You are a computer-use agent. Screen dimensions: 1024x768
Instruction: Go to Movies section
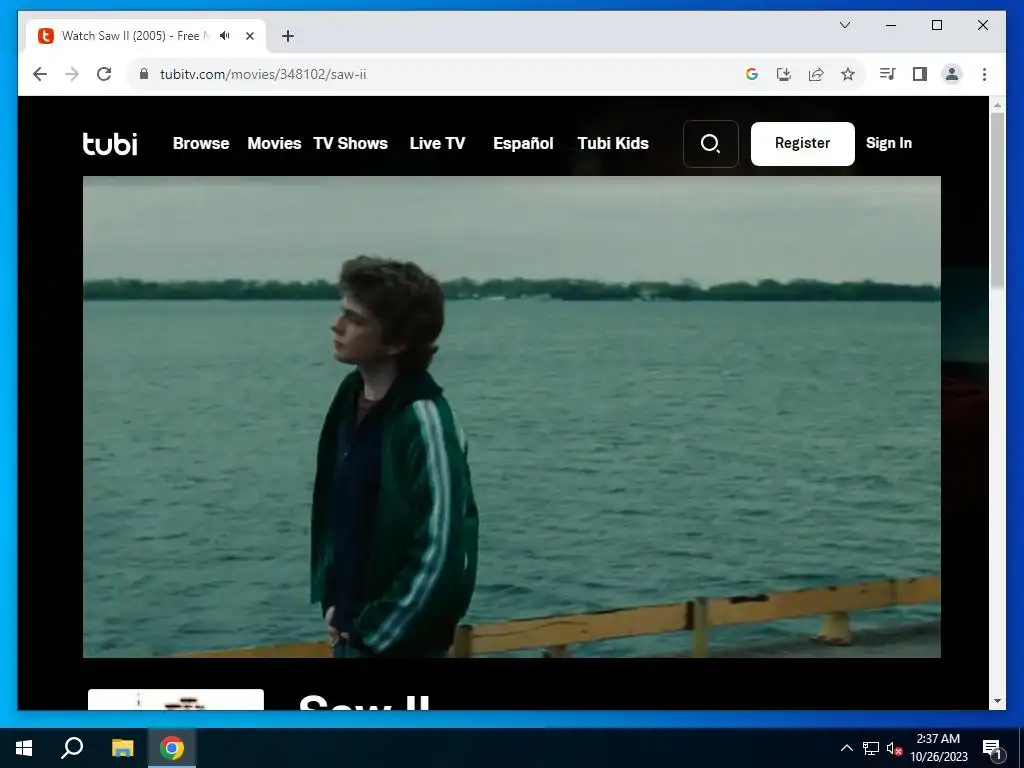274,144
